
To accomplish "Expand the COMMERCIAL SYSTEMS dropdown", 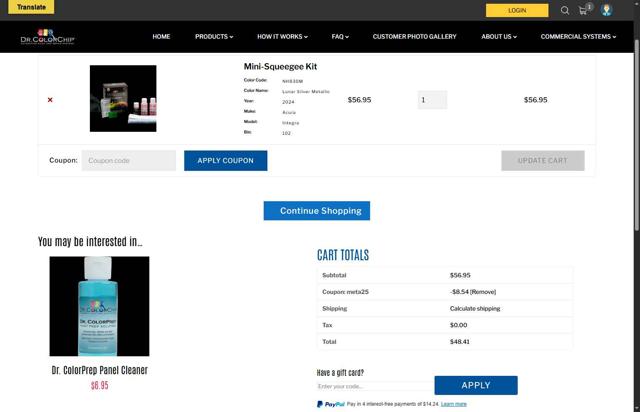I will pyautogui.click(x=578, y=36).
